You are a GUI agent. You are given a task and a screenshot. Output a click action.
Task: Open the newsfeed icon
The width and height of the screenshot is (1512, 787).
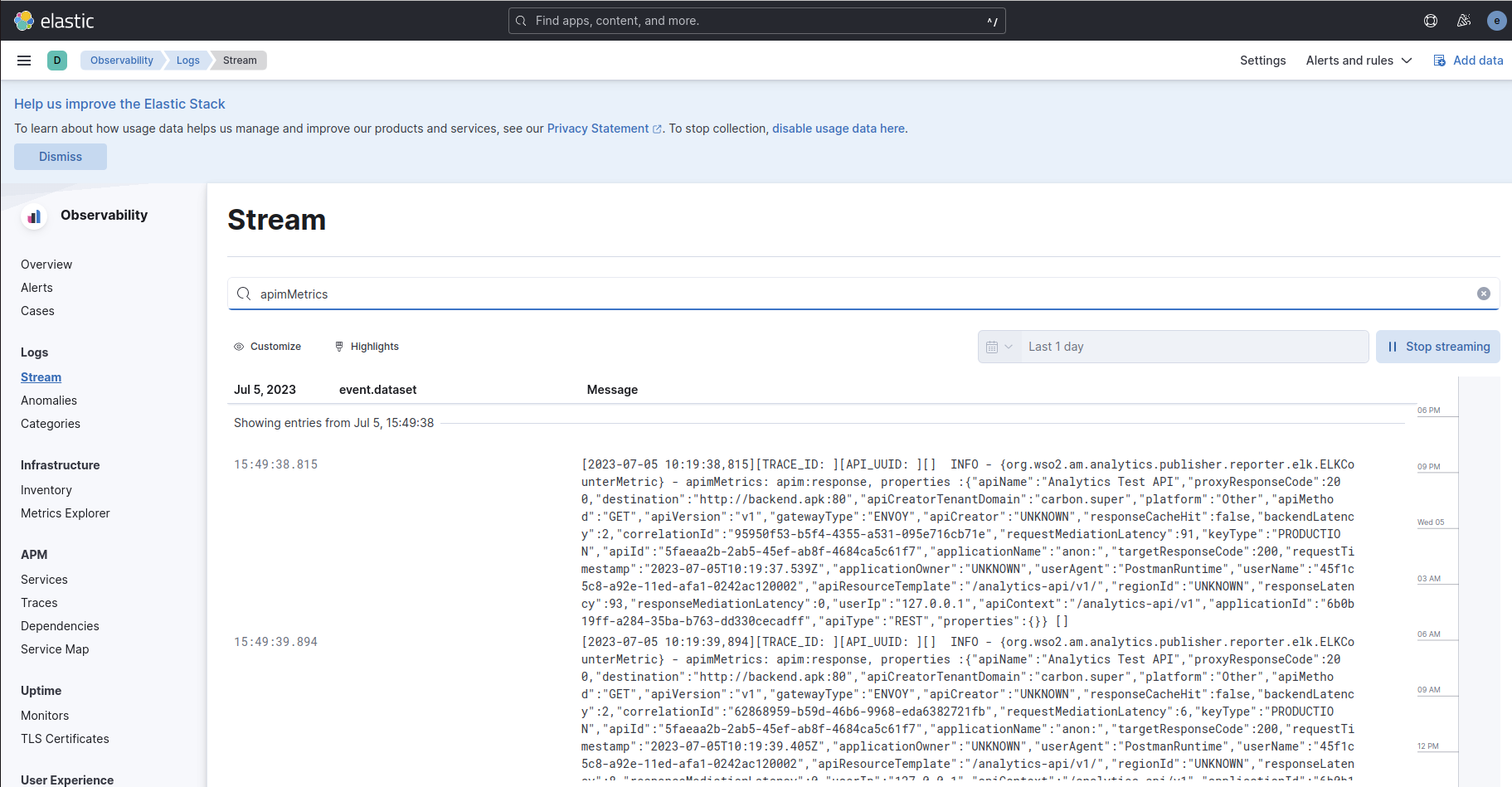(1464, 21)
